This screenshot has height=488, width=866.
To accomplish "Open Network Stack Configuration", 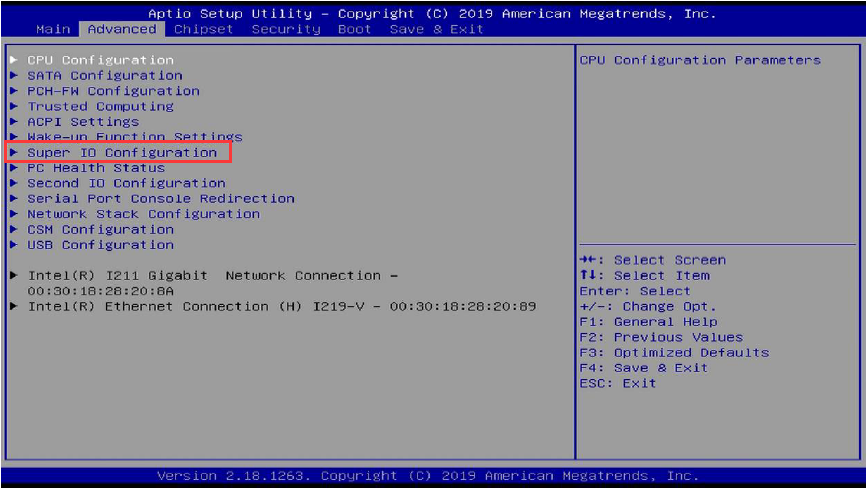I will [143, 214].
